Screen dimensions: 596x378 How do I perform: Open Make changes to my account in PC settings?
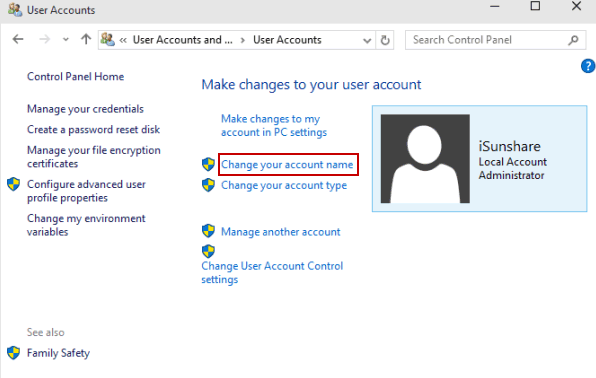pos(274,125)
